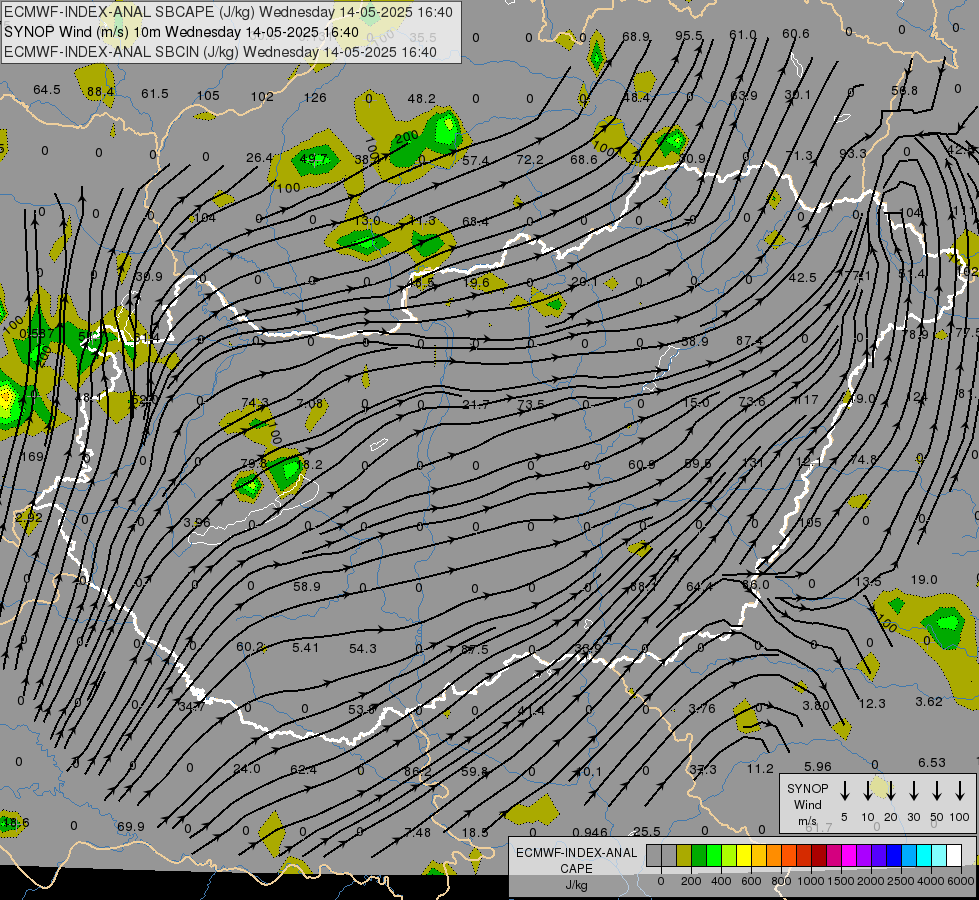Click the 30 m/s wind arrow in legend

click(x=914, y=790)
